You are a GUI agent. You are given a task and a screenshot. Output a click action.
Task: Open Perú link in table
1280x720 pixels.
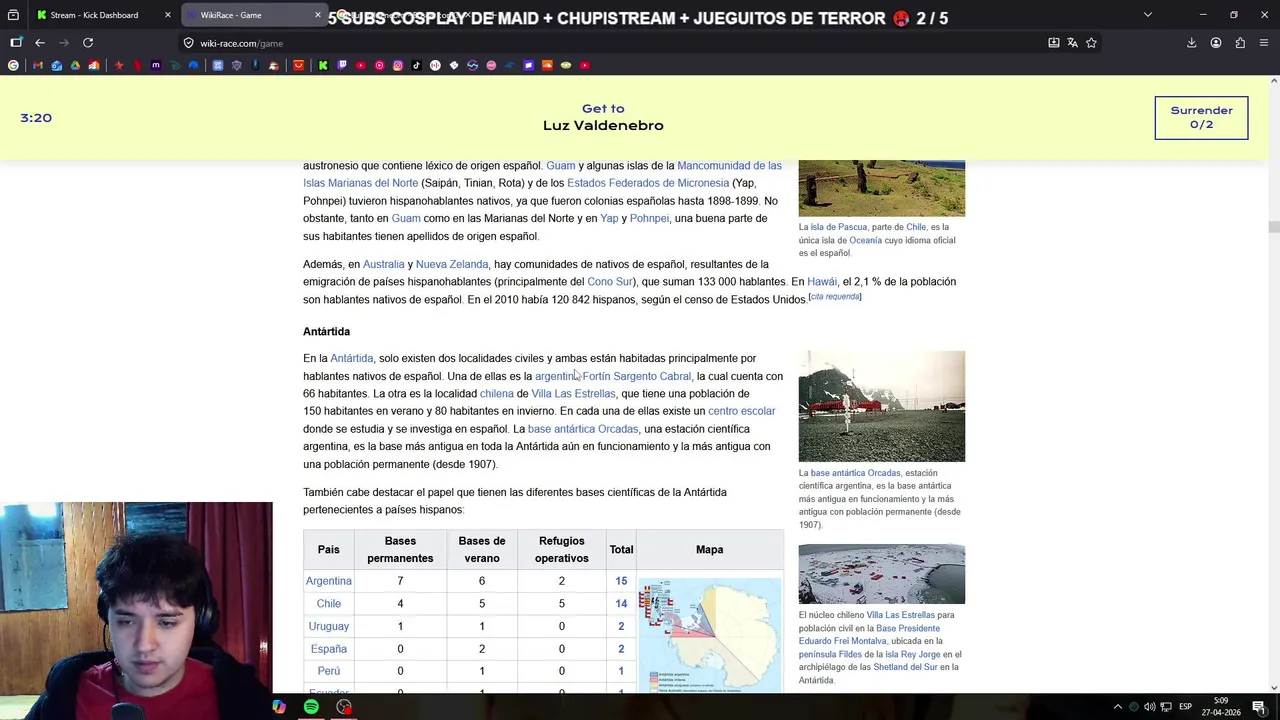tap(328, 671)
